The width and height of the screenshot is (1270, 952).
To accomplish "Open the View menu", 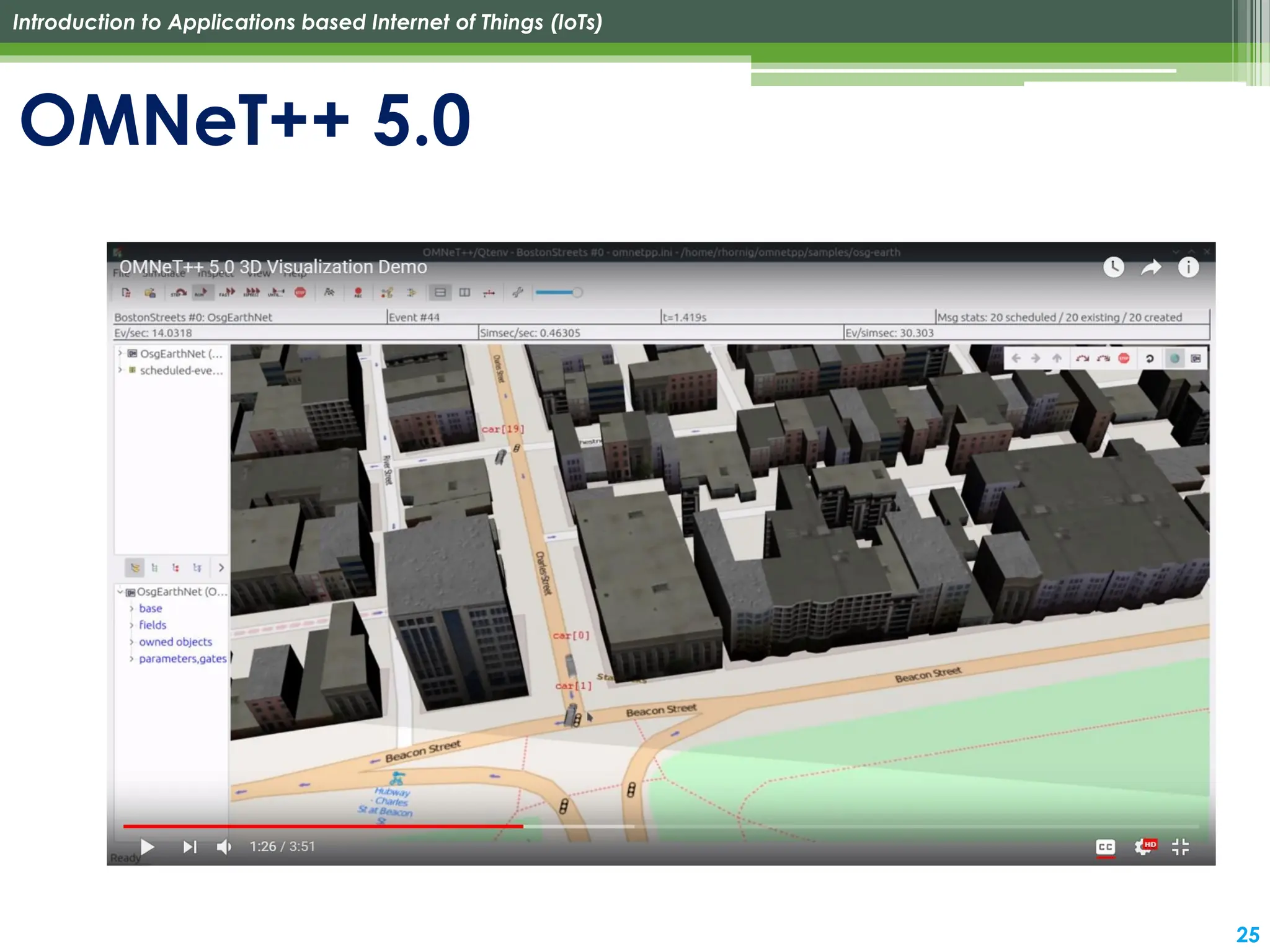I will 259,273.
